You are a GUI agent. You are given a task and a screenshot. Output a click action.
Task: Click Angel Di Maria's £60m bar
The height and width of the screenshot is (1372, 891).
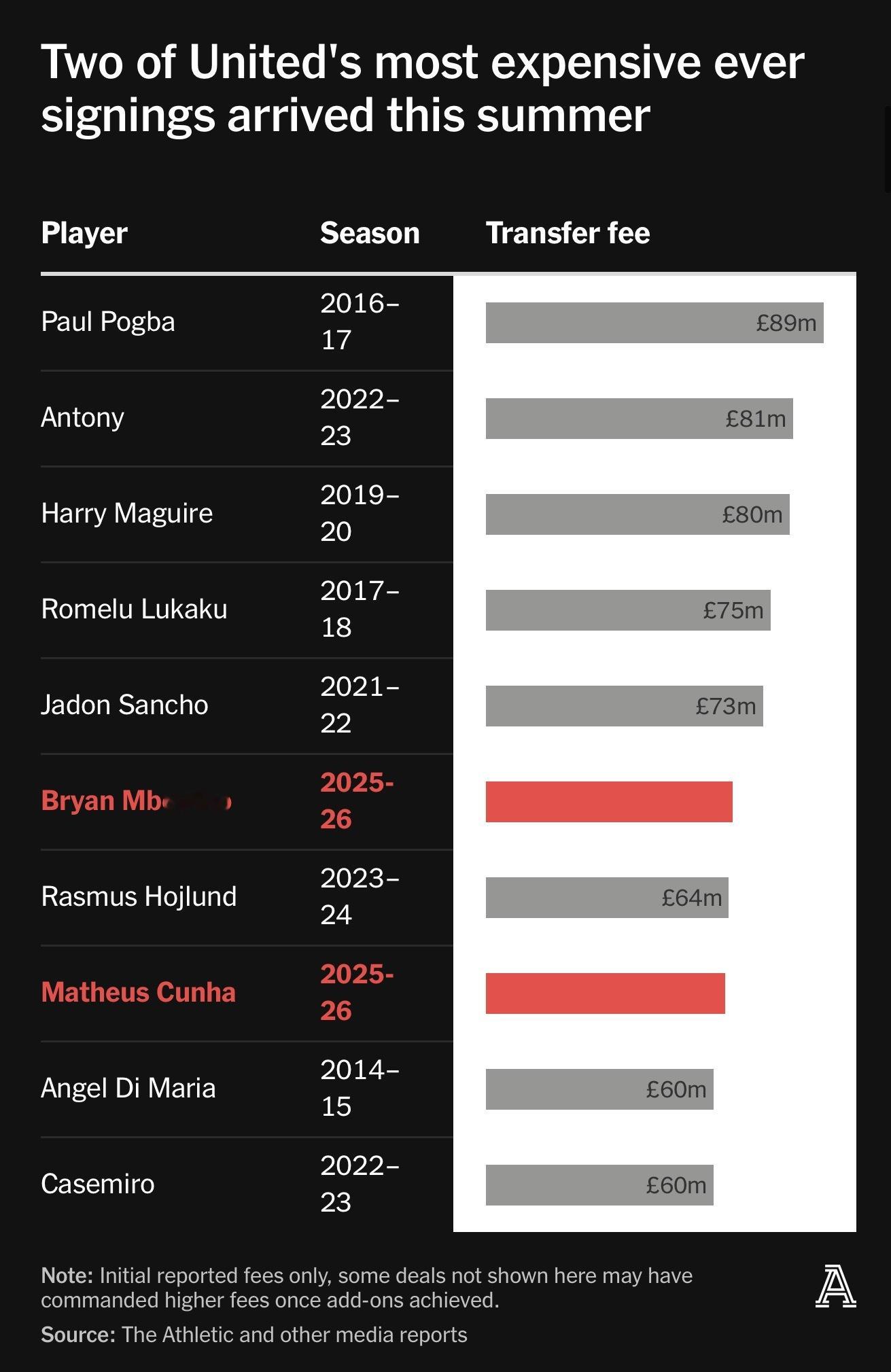[599, 1089]
